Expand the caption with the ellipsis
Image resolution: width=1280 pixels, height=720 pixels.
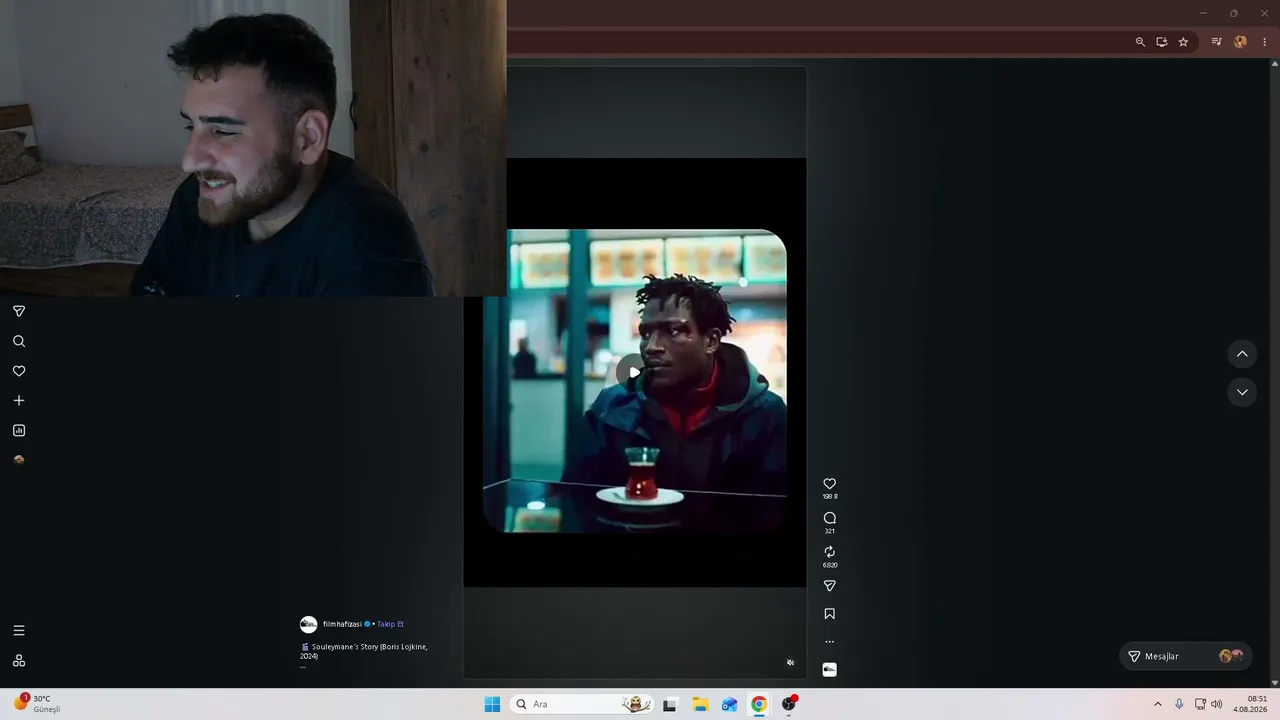303,666
